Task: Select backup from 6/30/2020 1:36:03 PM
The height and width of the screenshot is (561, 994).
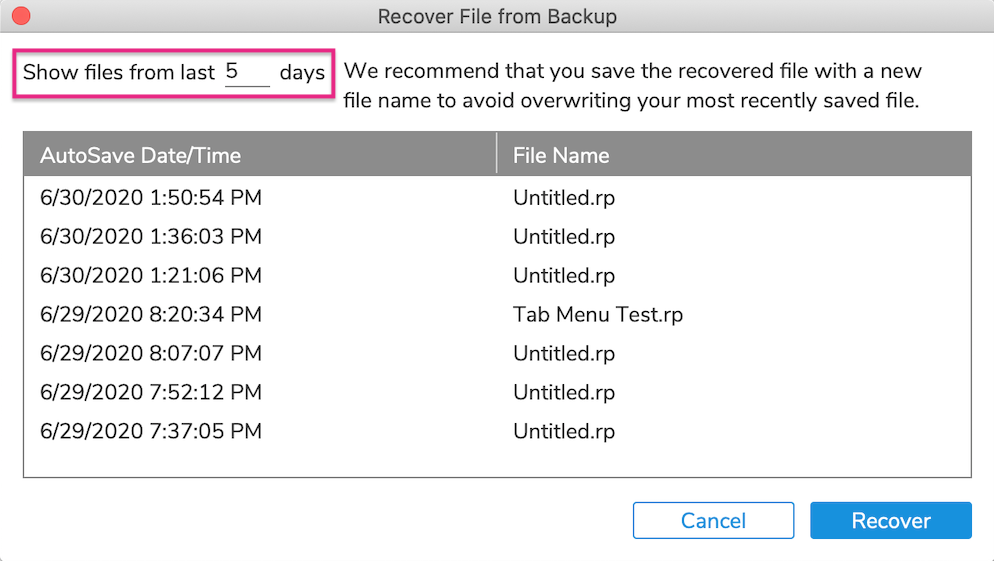Action: pyautogui.click(x=497, y=236)
